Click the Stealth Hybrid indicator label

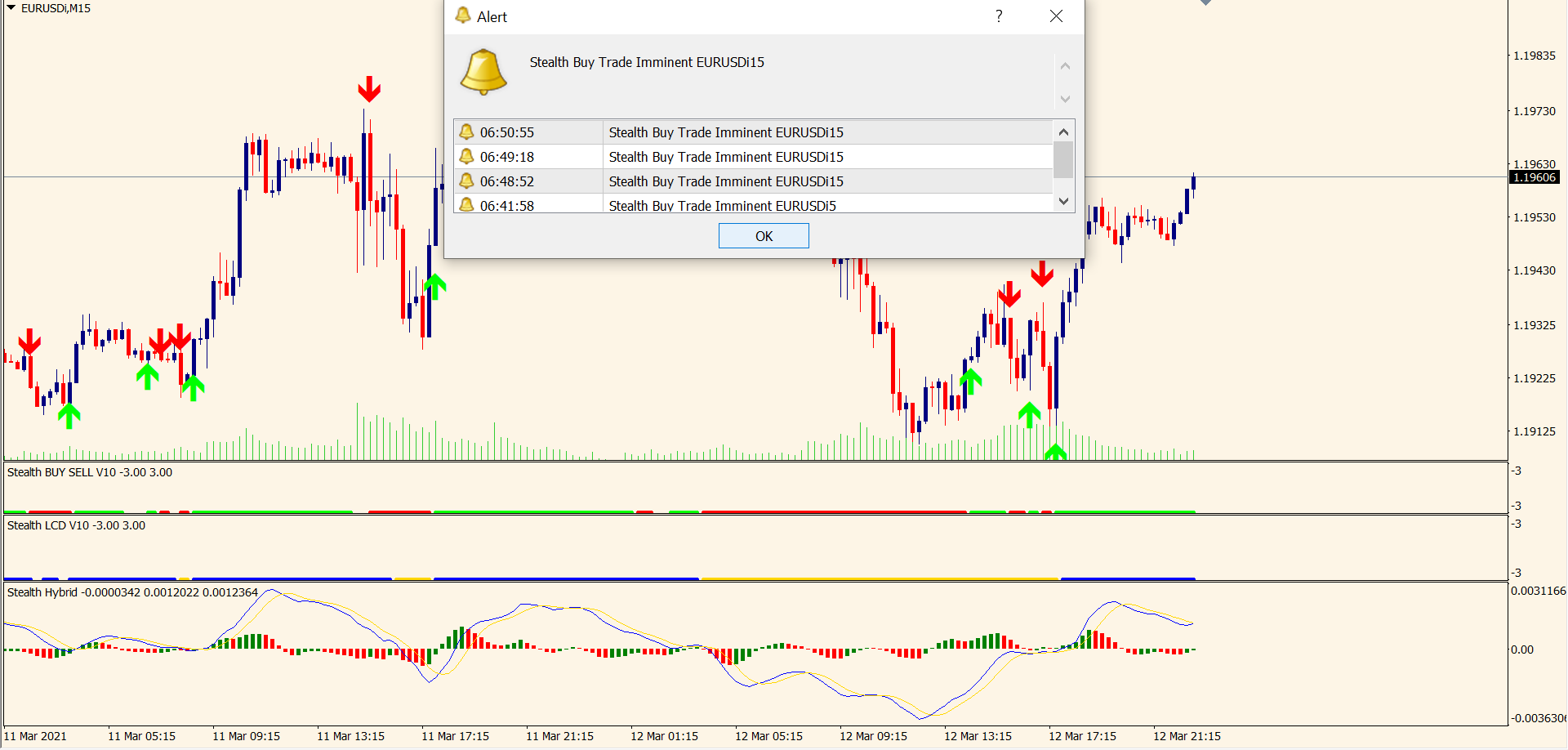(132, 592)
